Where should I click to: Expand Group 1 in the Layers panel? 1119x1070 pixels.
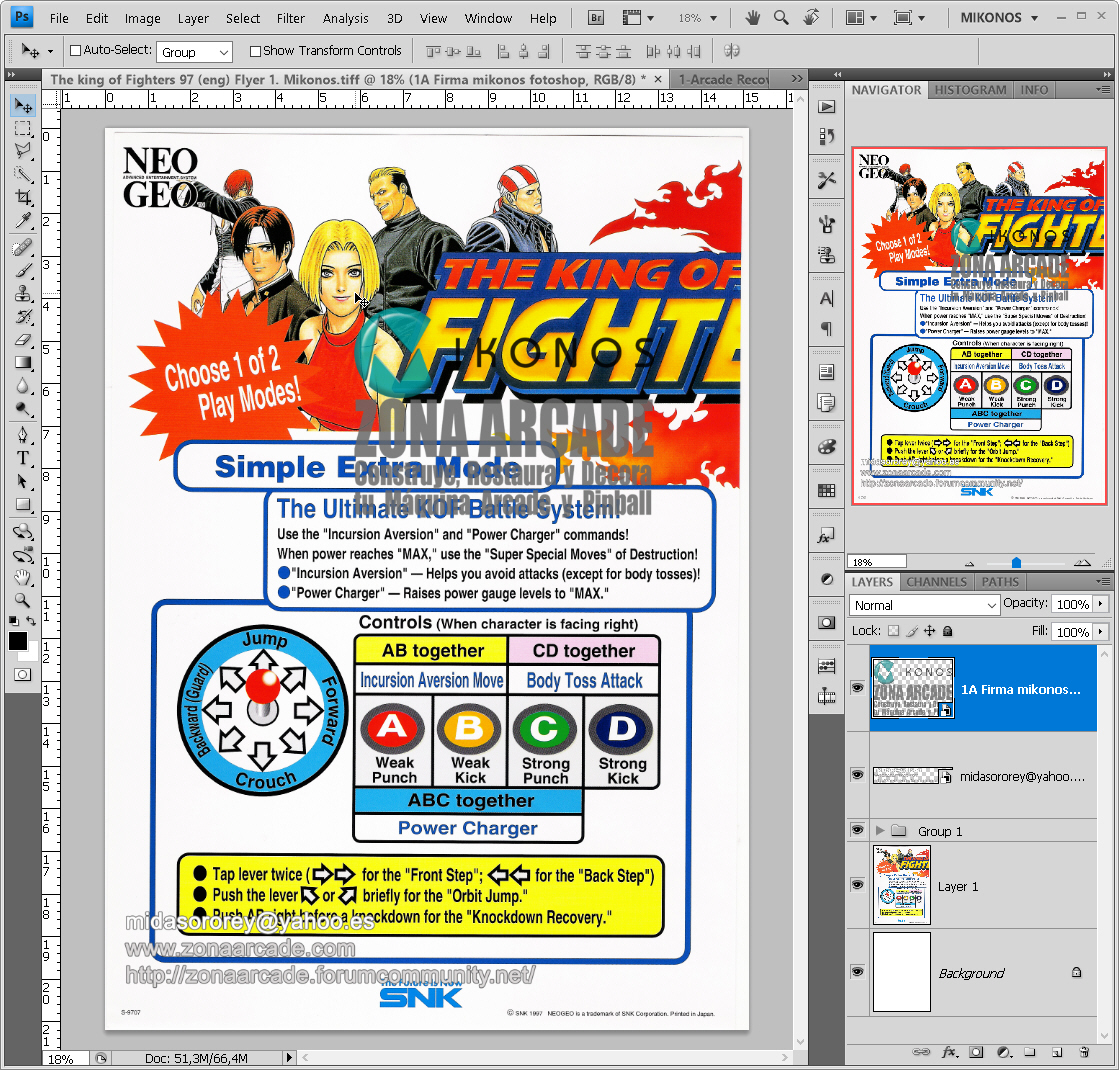[x=878, y=829]
